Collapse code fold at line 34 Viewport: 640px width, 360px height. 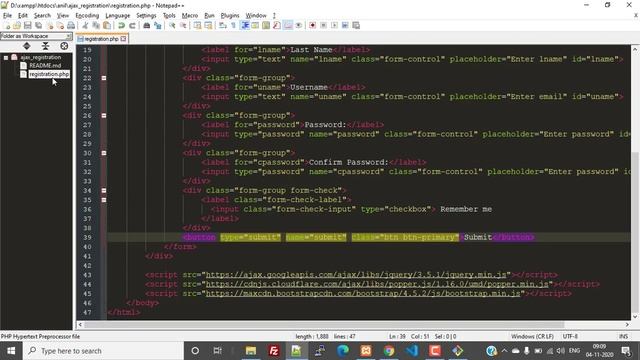[104, 191]
